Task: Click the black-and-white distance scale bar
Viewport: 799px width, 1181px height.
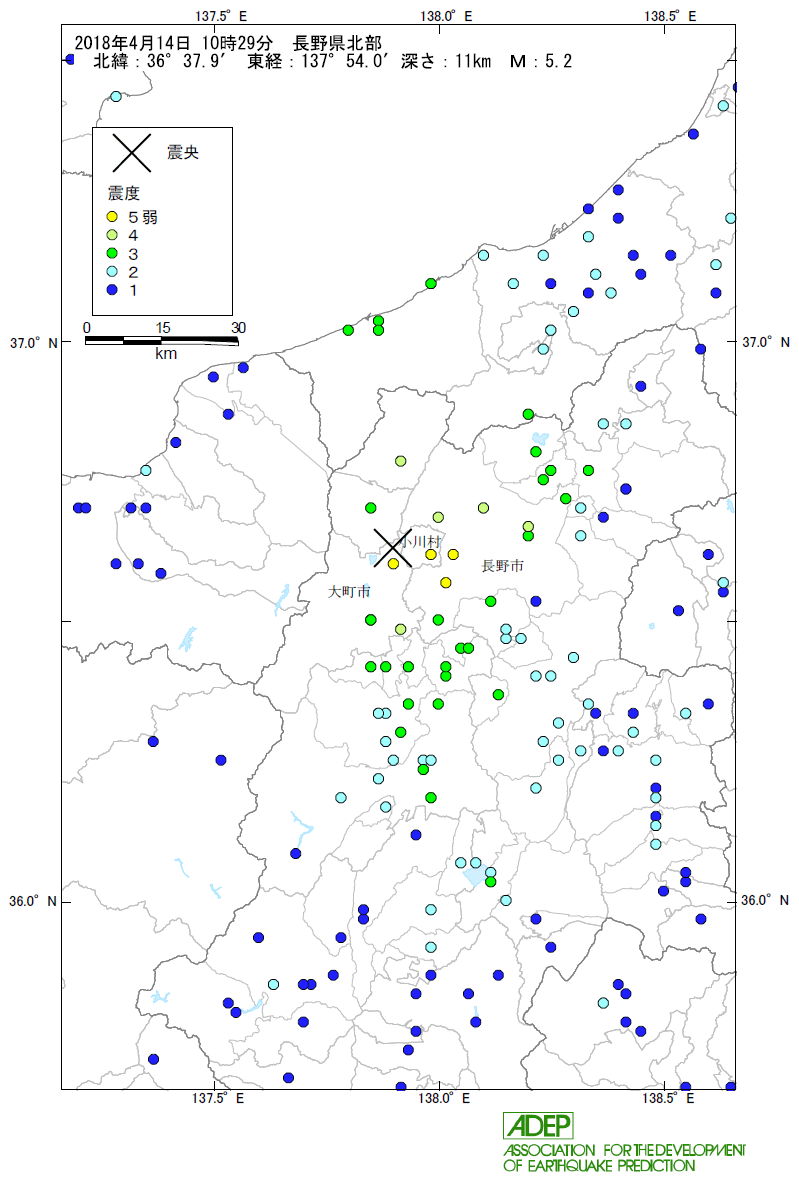Action: [162, 341]
